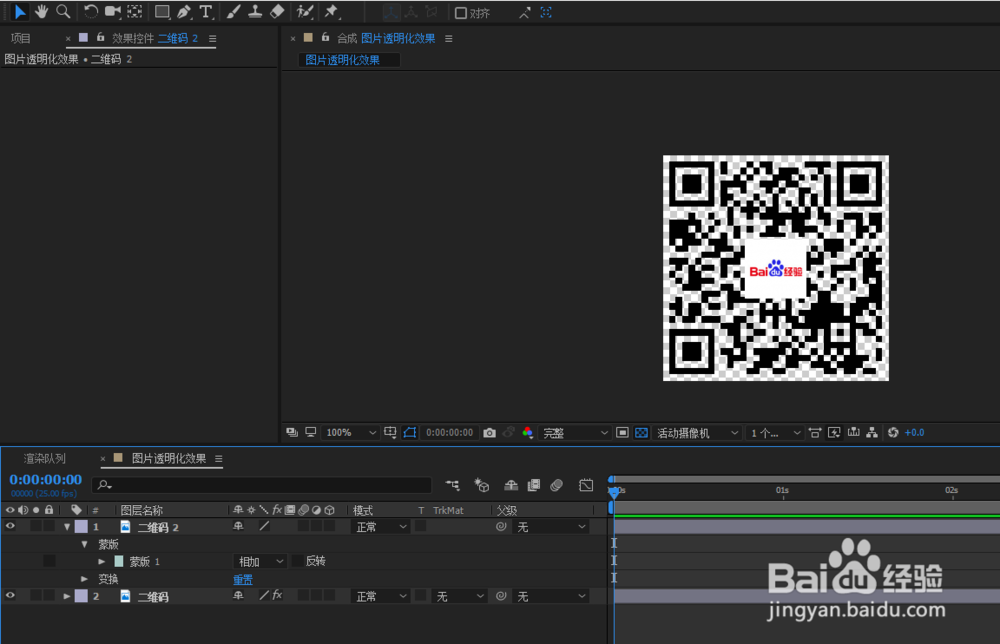
Task: Toggle the motion blur enable switch
Action: (x=556, y=485)
